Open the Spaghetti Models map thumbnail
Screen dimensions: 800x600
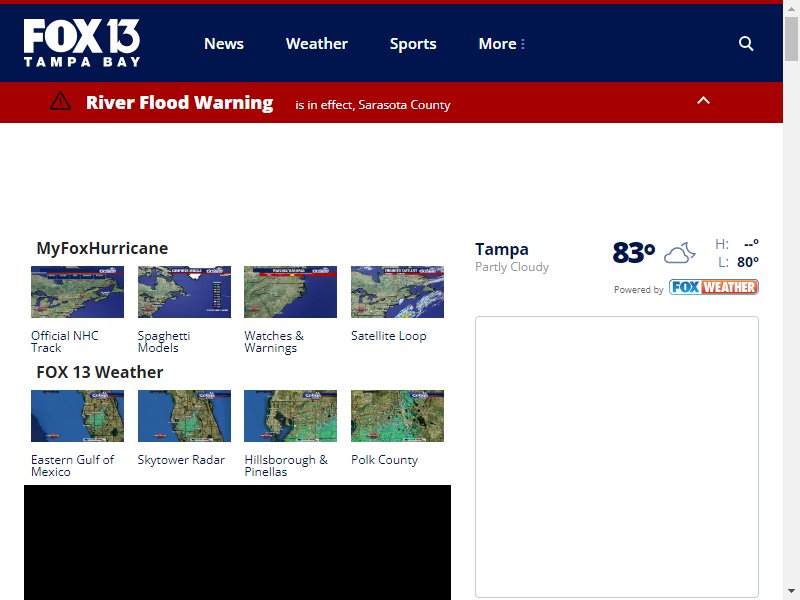(184, 292)
